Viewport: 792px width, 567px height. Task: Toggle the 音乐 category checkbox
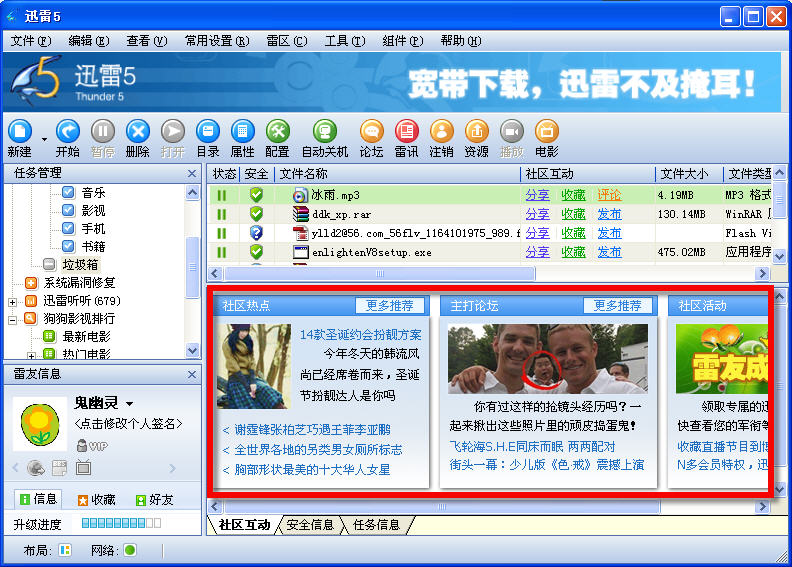pyautogui.click(x=68, y=192)
